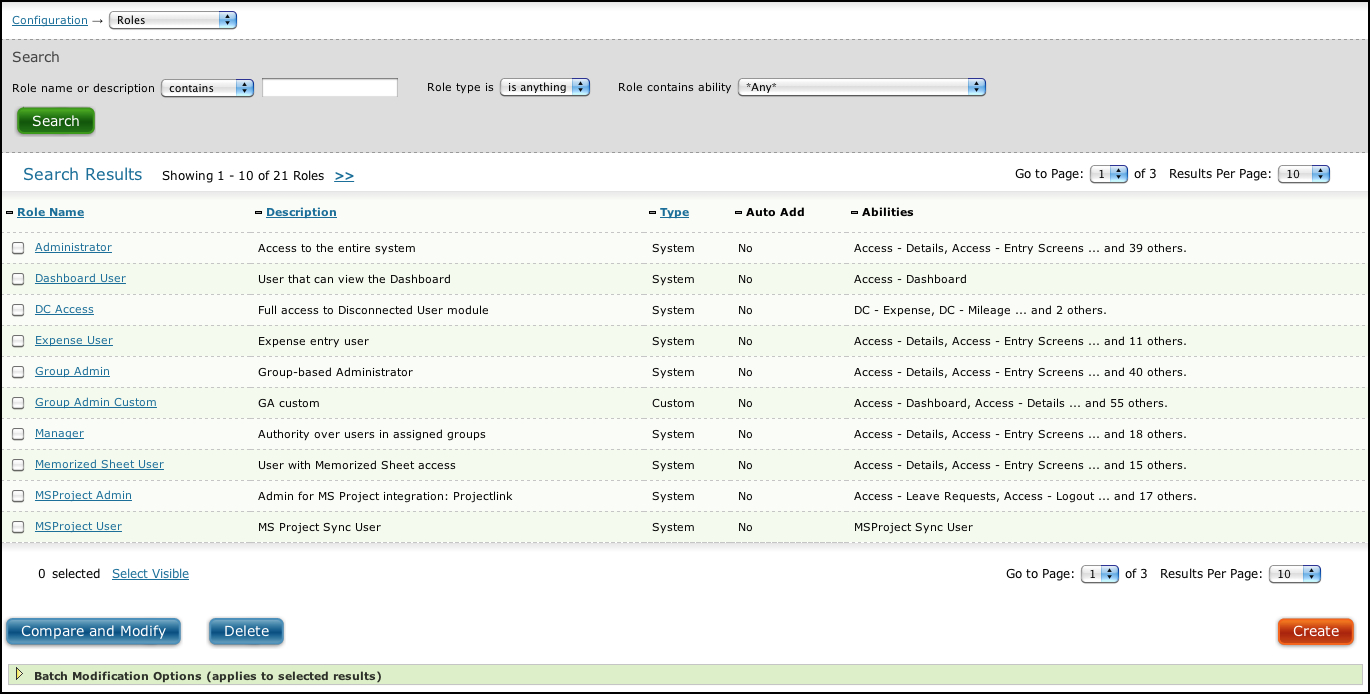Click 'MSProject Sync User' abilities cell
The image size is (1370, 694).
tap(913, 527)
